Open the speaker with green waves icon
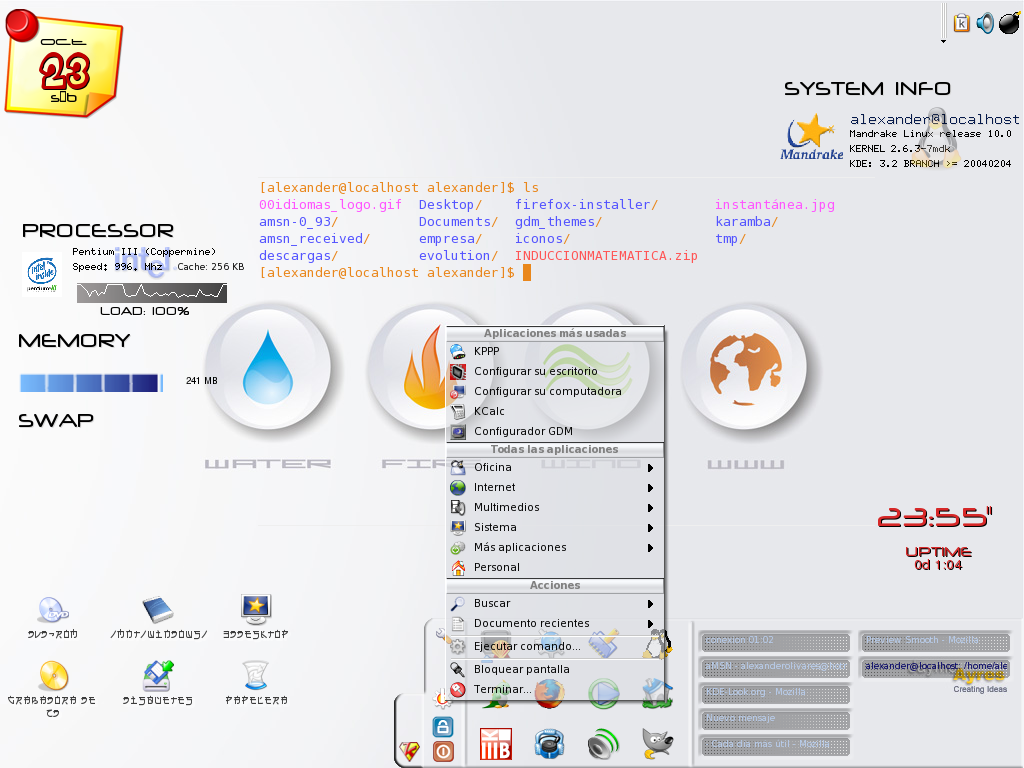Viewport: 1024px width, 768px height. 603,744
